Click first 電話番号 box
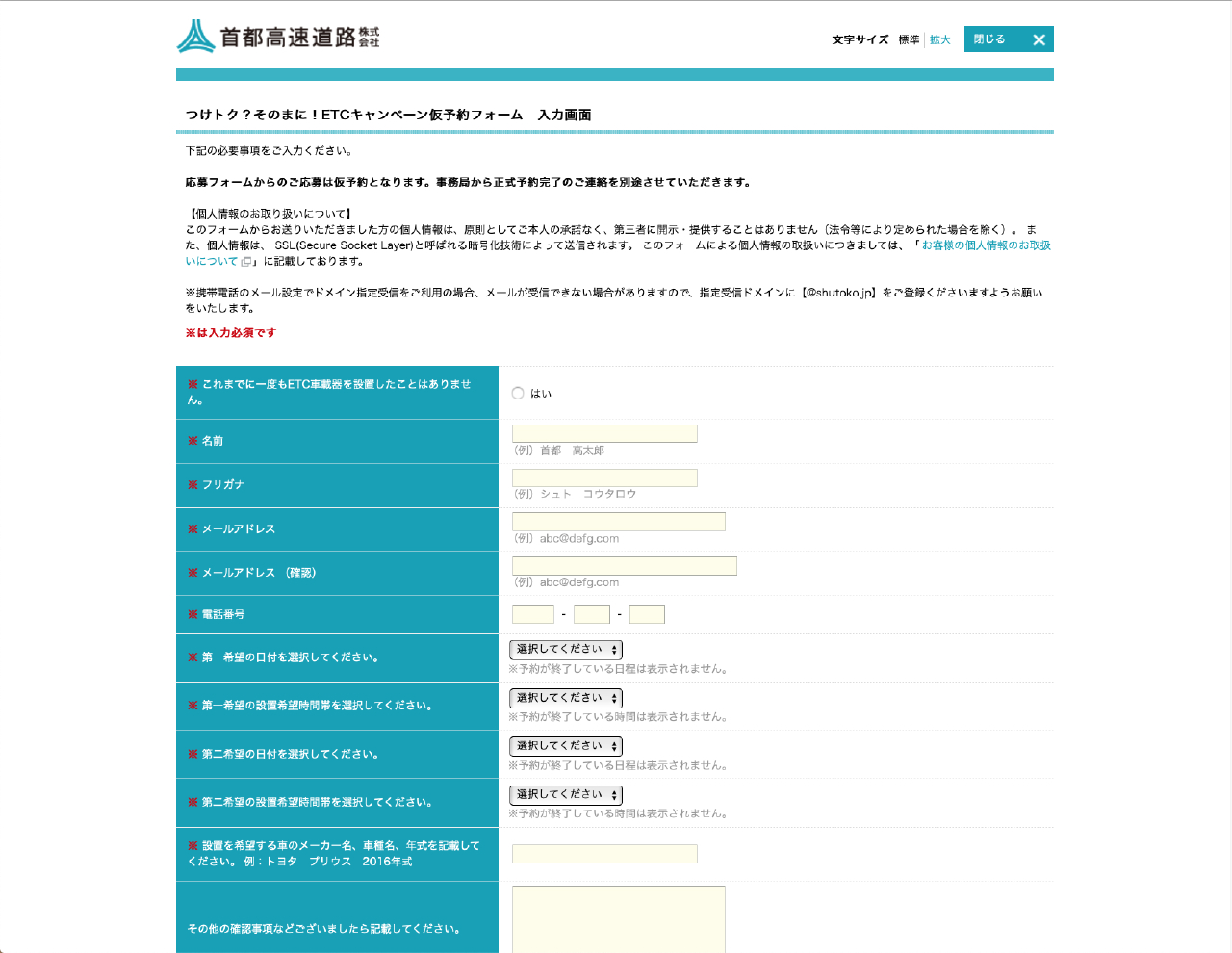The image size is (1232, 953). point(533,614)
